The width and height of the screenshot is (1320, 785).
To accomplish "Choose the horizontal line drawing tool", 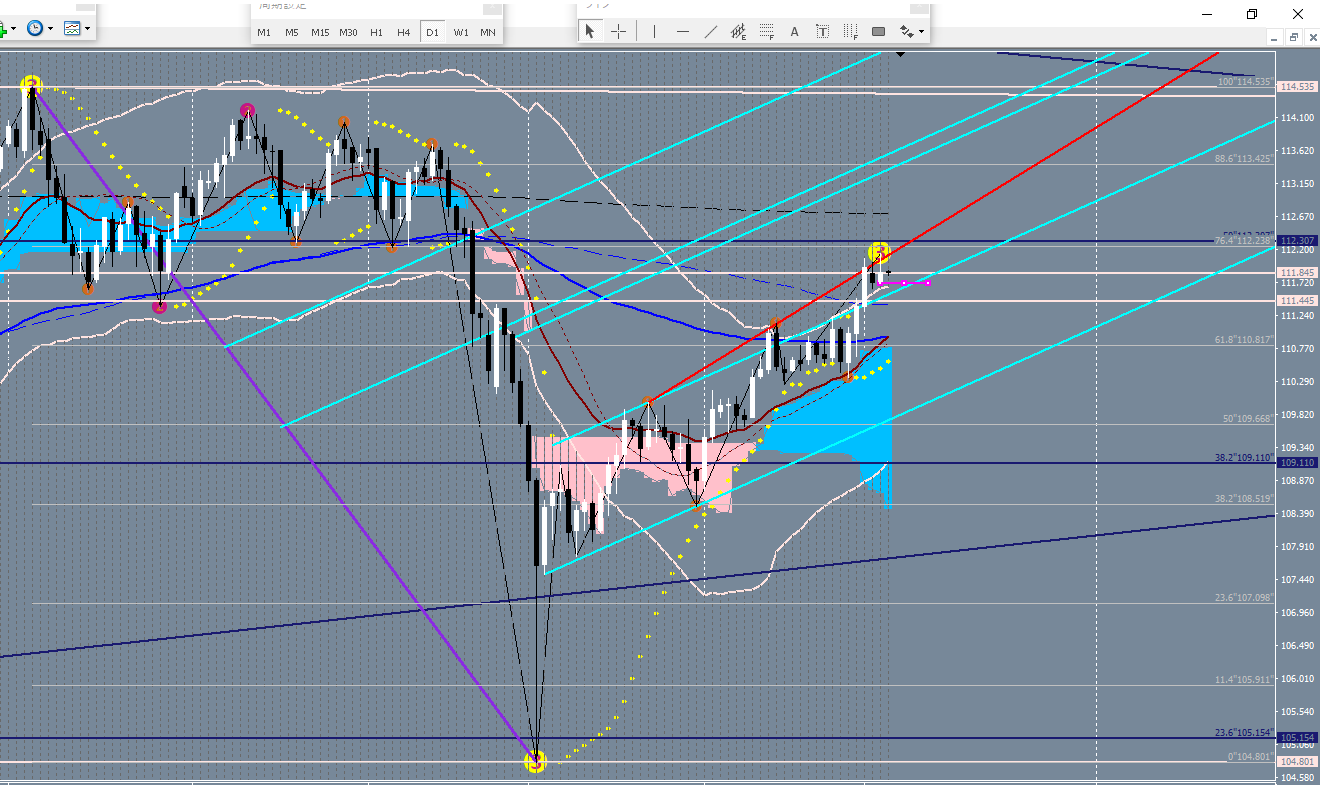I will 683,32.
